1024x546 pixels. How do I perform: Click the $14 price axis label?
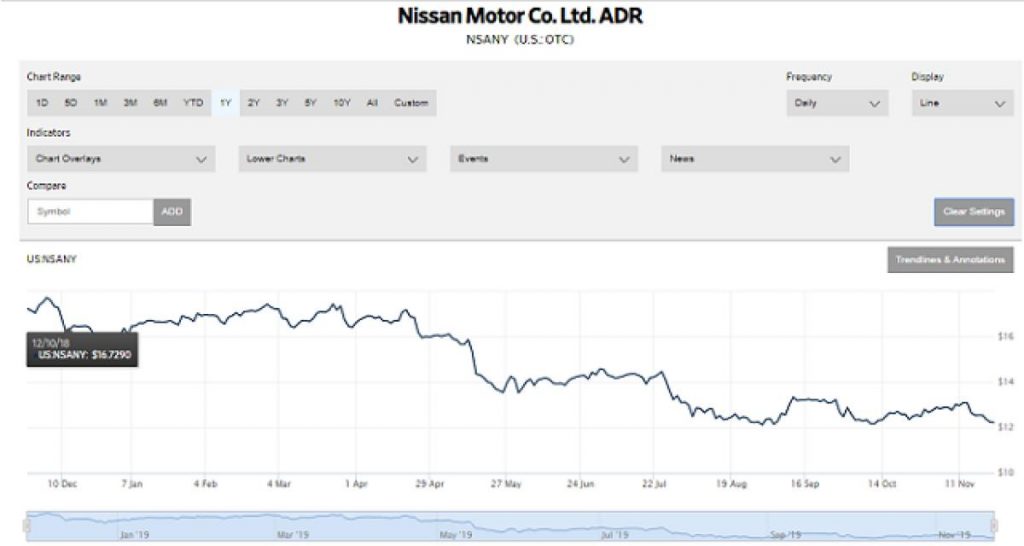pos(1006,381)
